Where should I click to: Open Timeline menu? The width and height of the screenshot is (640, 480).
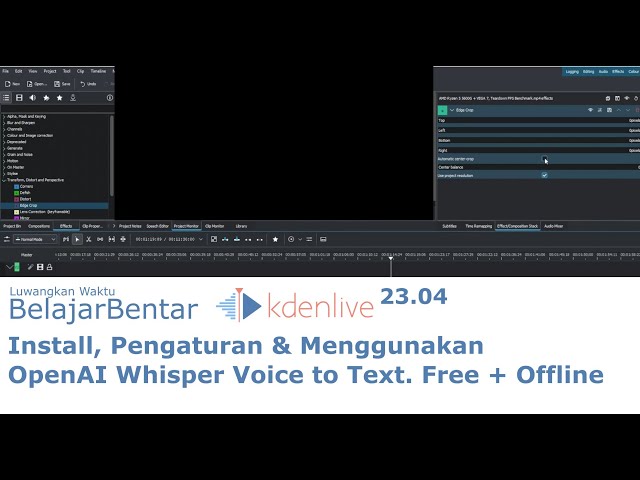(98, 71)
